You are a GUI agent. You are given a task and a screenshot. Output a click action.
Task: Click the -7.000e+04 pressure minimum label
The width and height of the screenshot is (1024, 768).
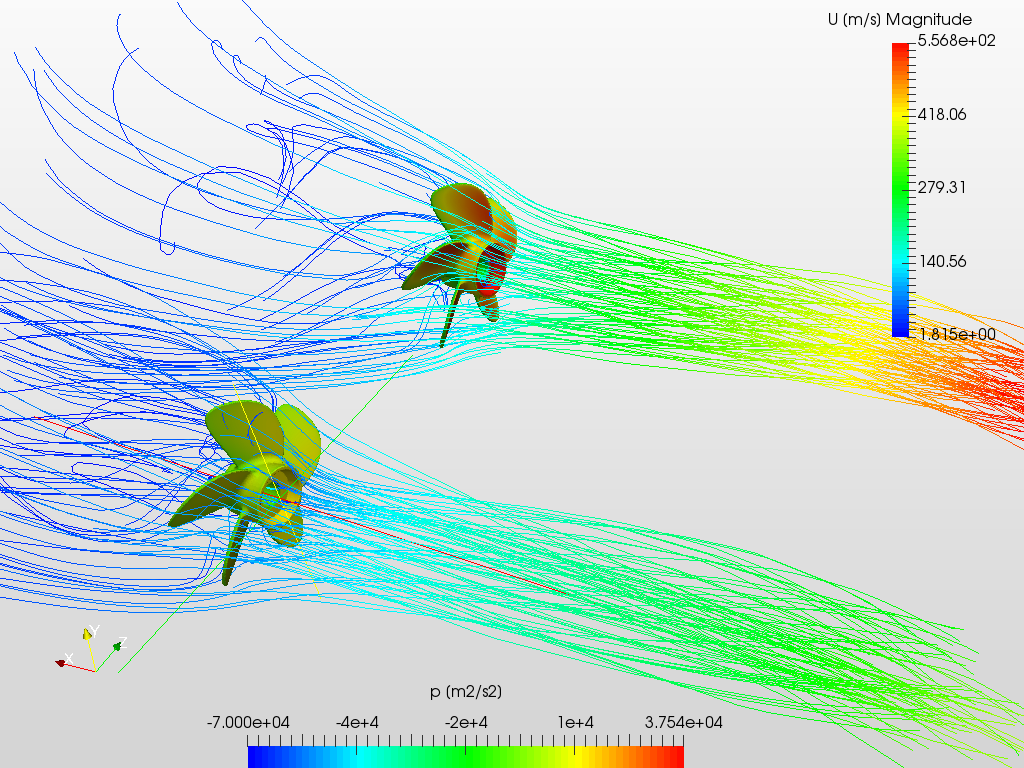(x=248, y=722)
